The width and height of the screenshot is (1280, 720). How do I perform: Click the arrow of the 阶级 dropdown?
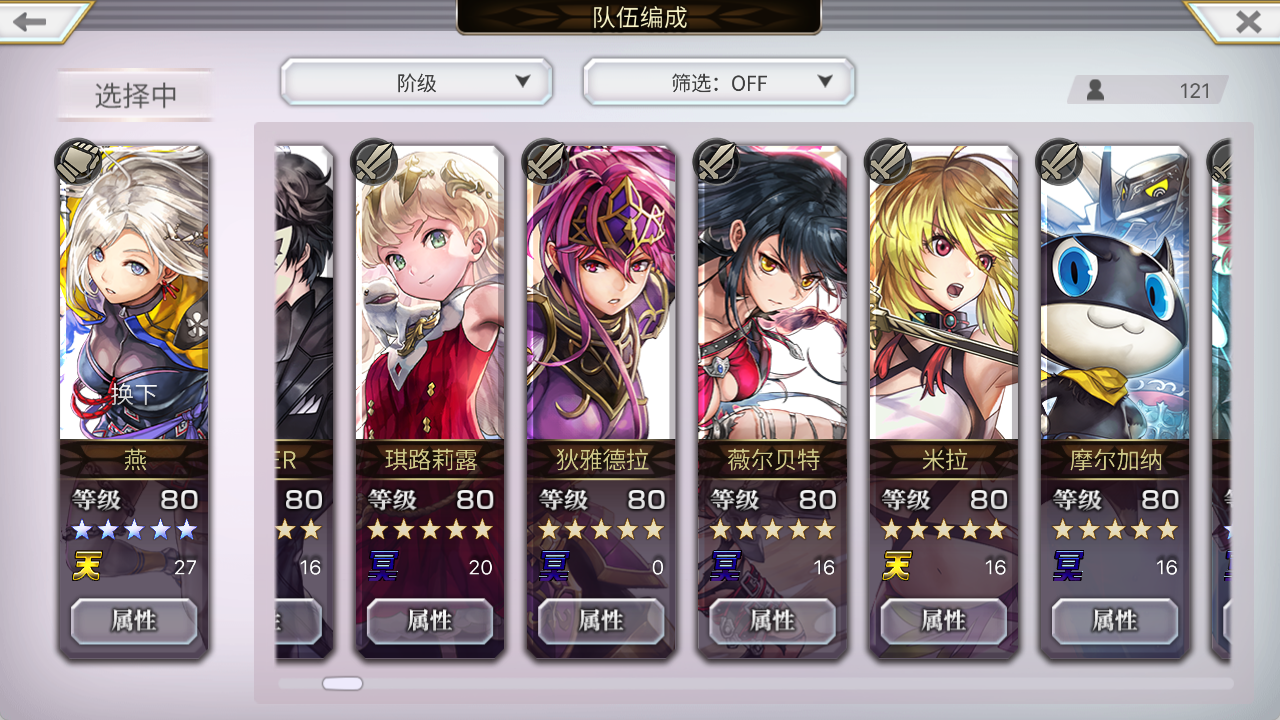click(x=521, y=81)
